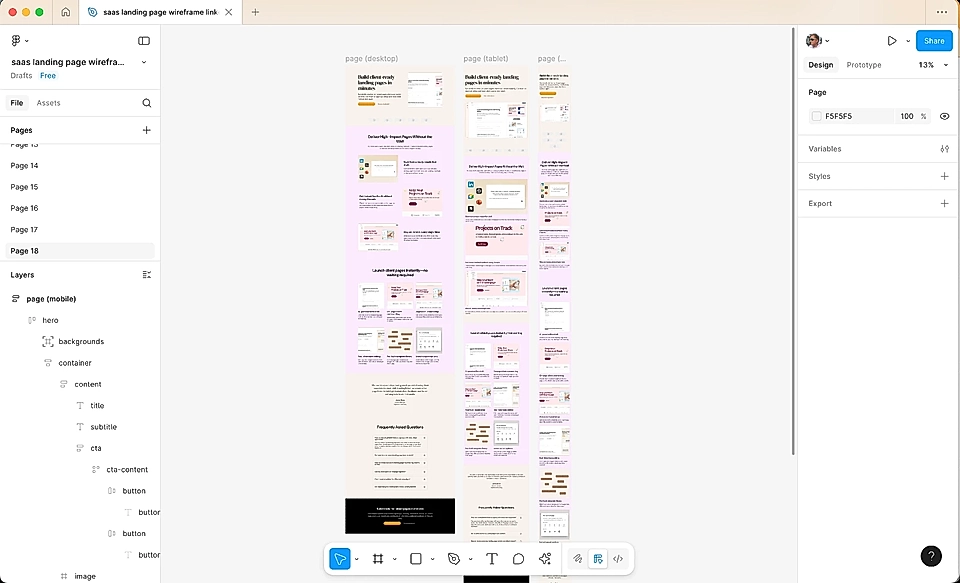The image size is (960, 583).
Task: Switch to Dev Mode toggle
Action: coord(618,559)
